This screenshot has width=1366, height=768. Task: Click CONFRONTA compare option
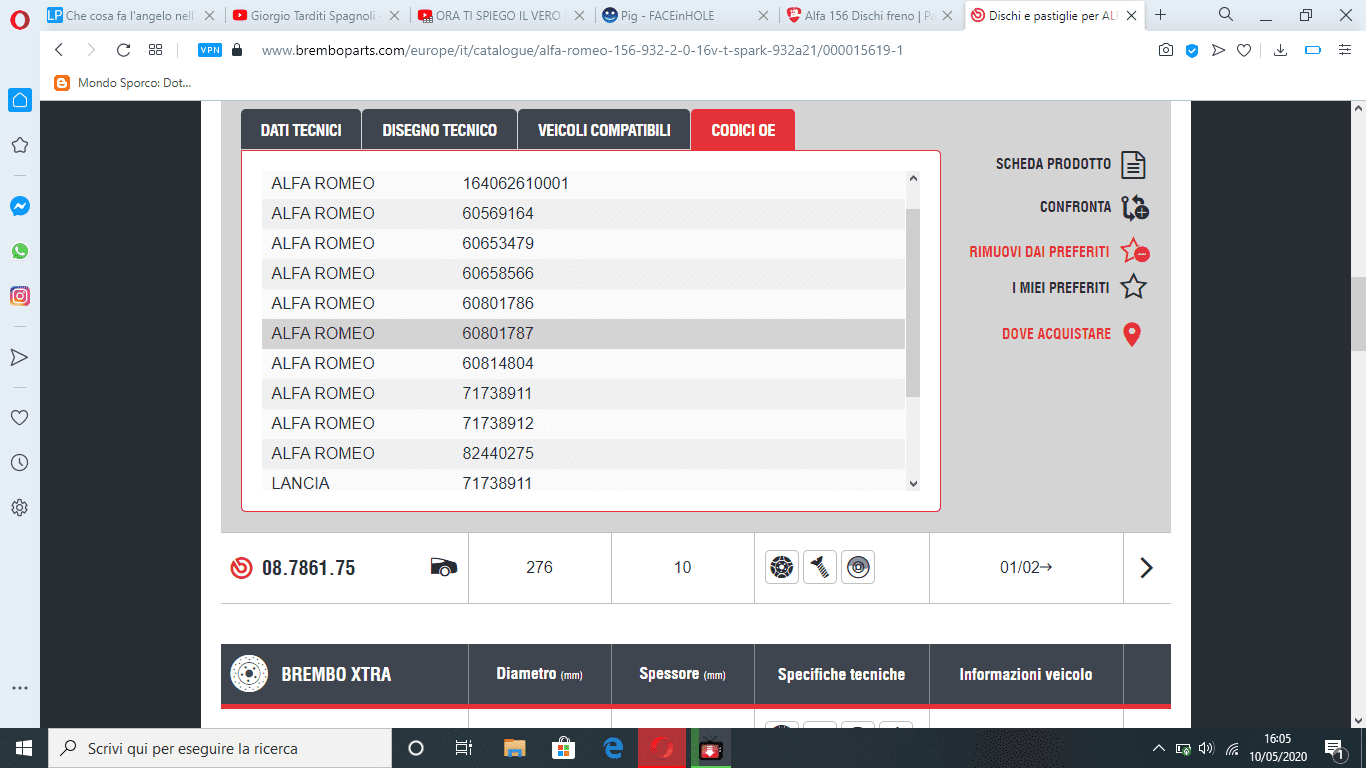point(1094,207)
